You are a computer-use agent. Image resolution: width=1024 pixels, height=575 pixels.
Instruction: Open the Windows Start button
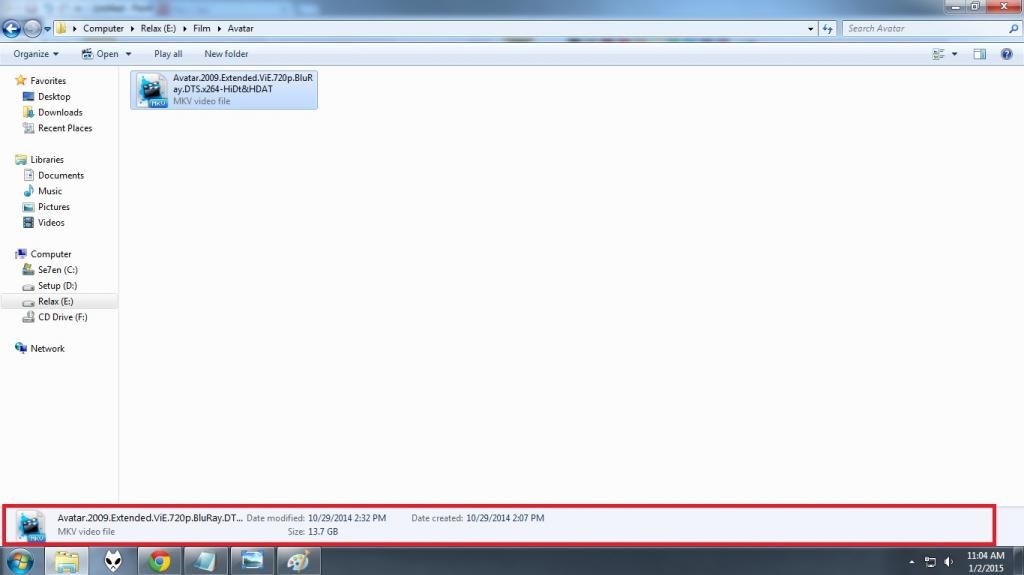(20, 562)
